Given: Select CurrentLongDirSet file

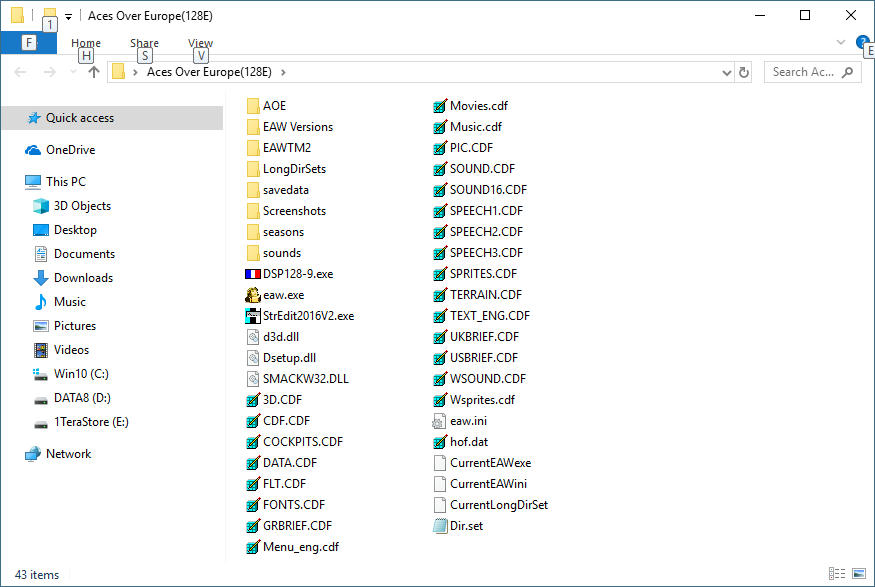Looking at the screenshot, I should 491,505.
